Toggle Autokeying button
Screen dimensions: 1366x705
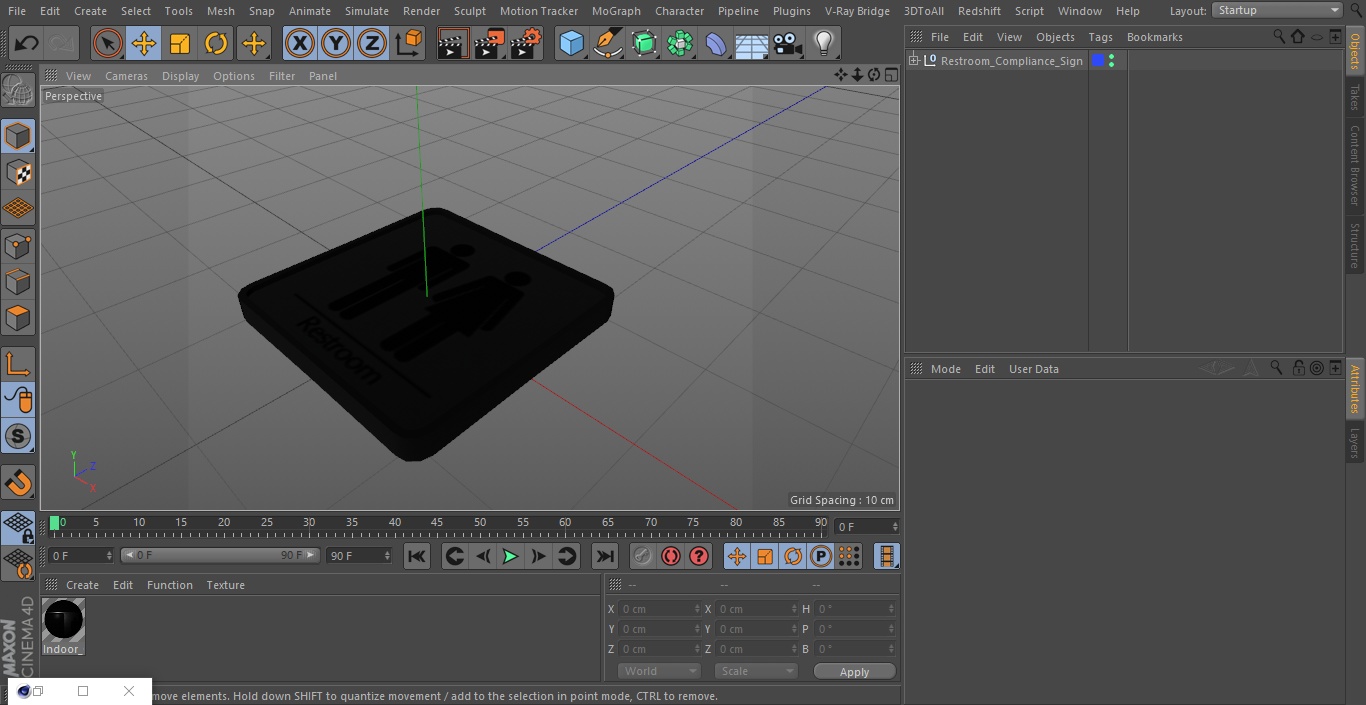671,556
